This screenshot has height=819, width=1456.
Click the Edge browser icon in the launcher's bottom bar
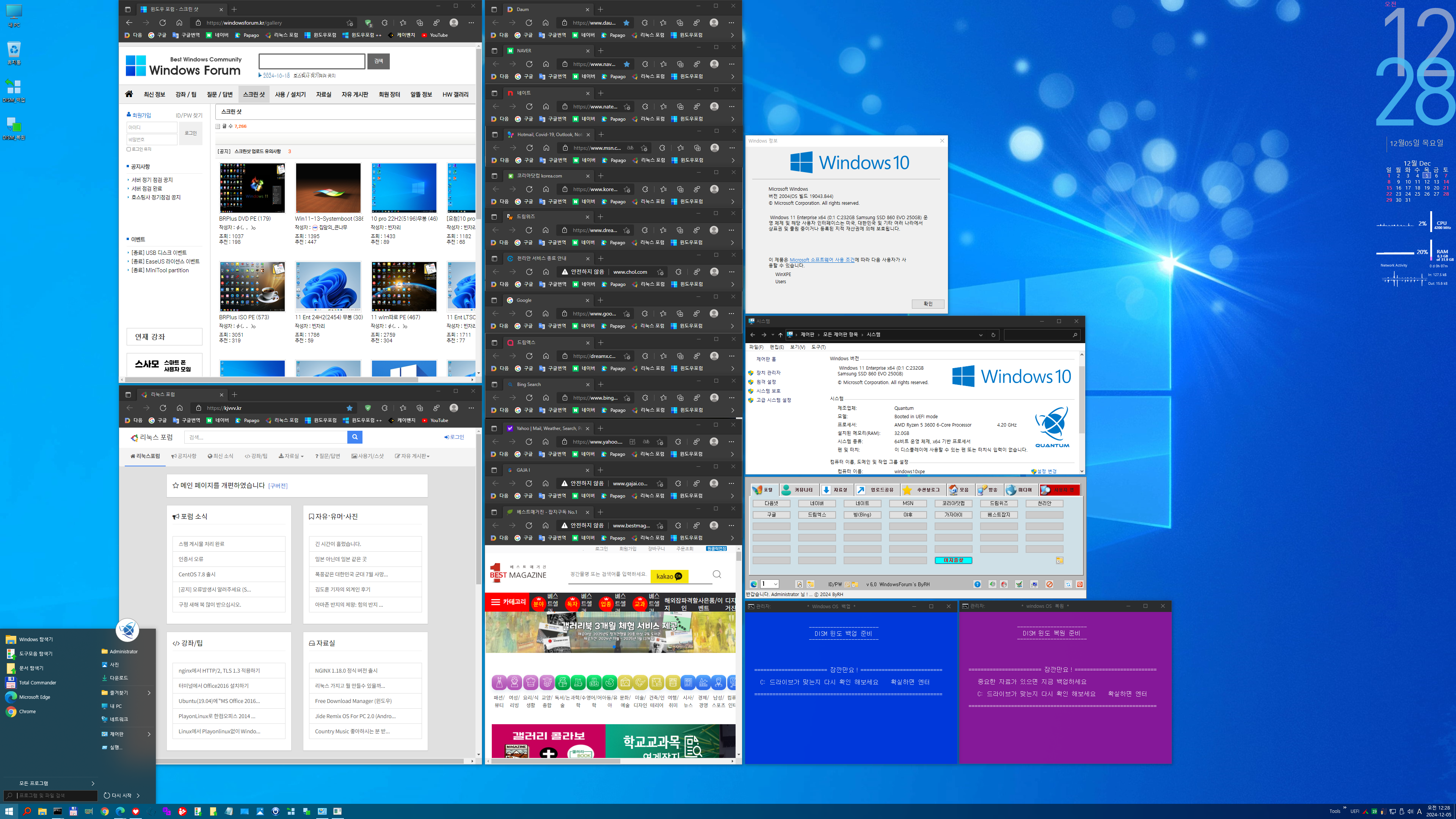(753, 584)
